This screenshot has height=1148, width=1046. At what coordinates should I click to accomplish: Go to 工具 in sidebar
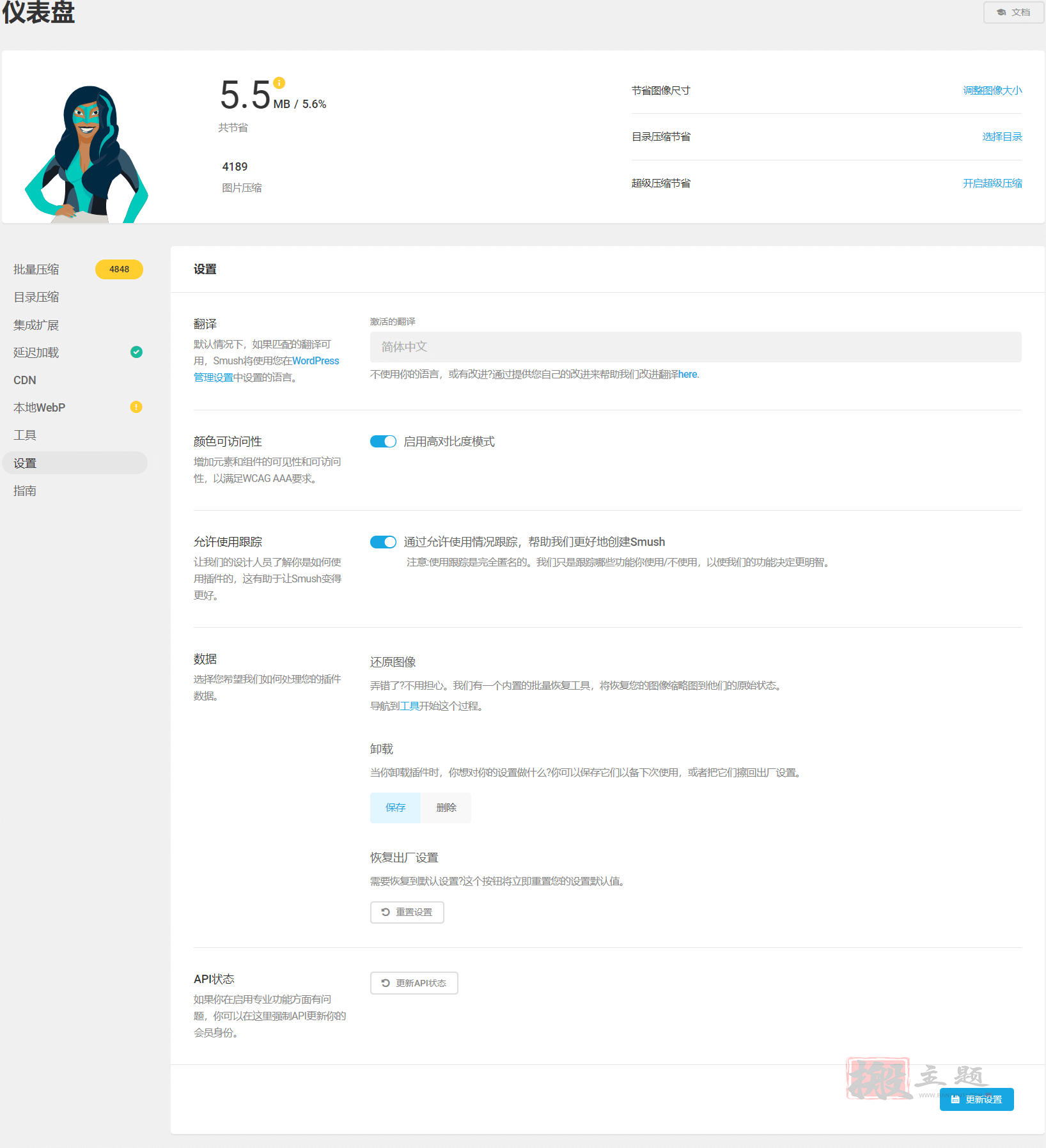(x=25, y=435)
